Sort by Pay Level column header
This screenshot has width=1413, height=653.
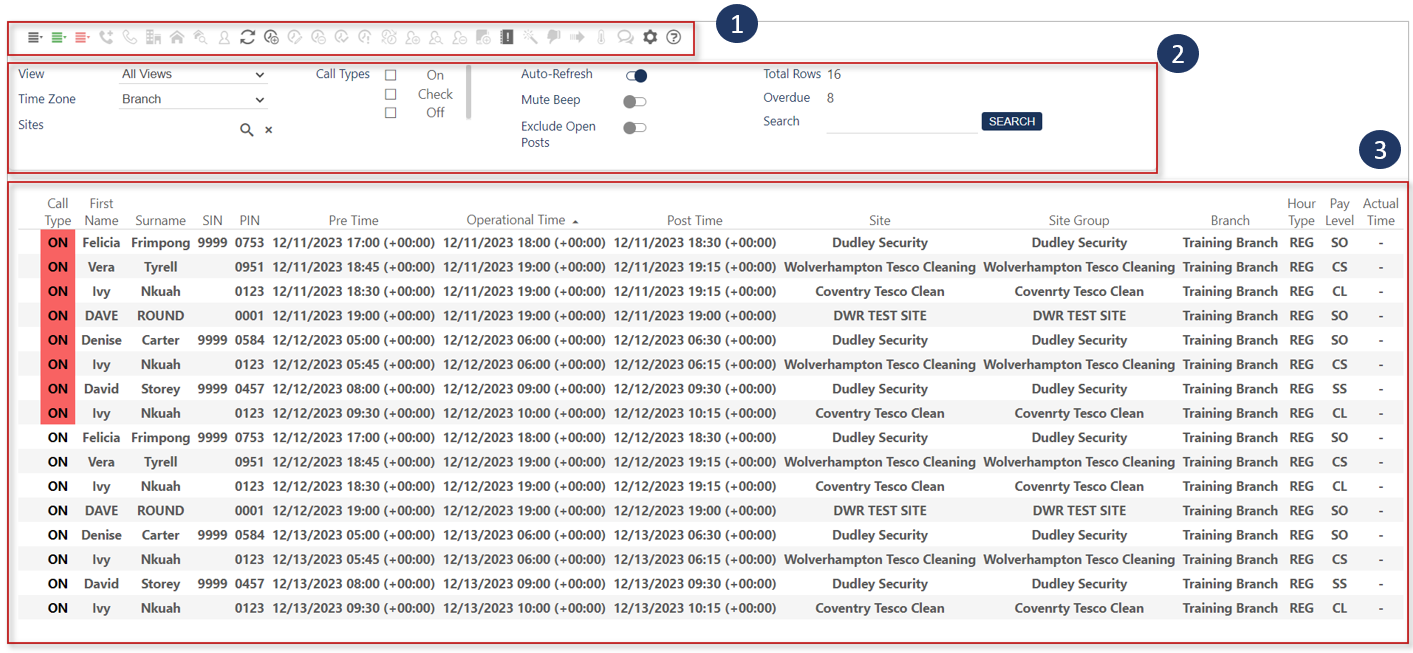coord(1340,212)
